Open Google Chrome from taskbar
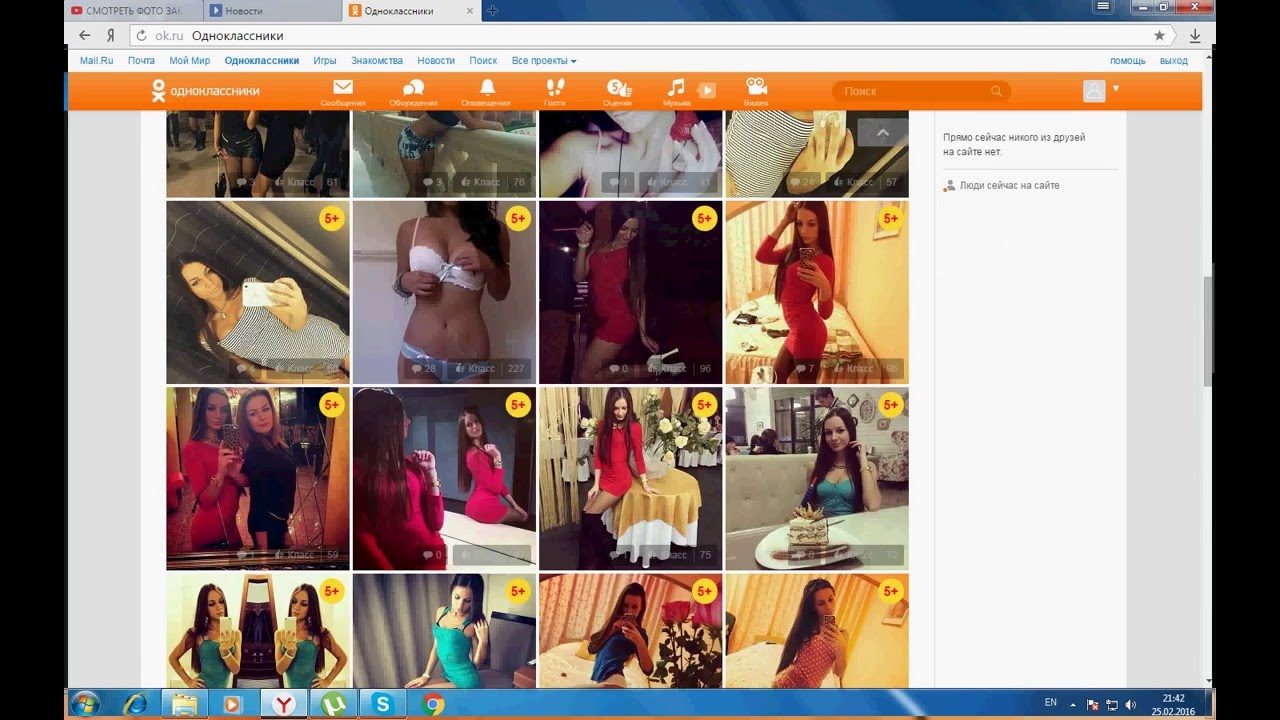Screen dimensions: 1280x720 point(433,704)
